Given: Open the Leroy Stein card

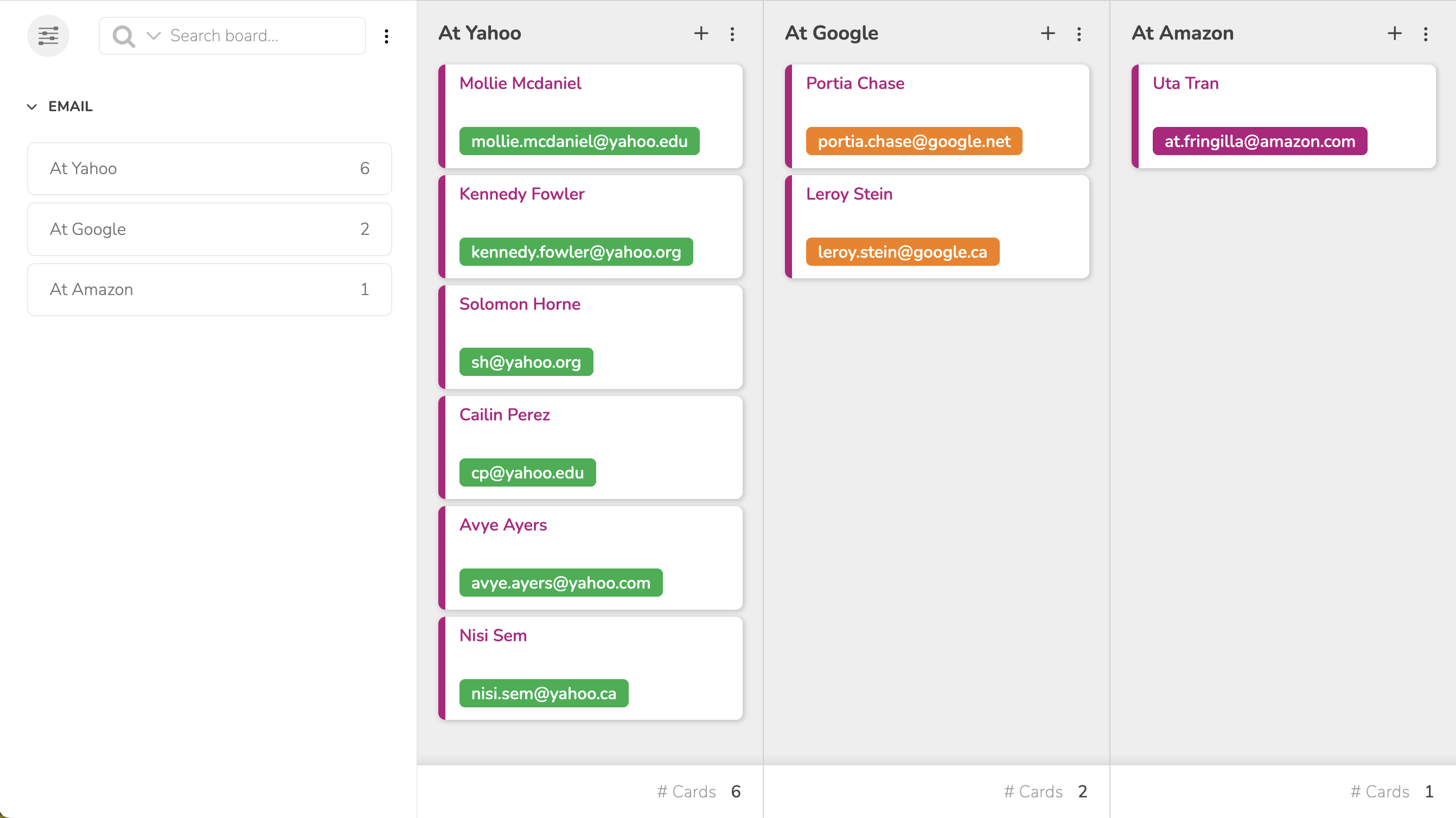Looking at the screenshot, I should [x=936, y=227].
